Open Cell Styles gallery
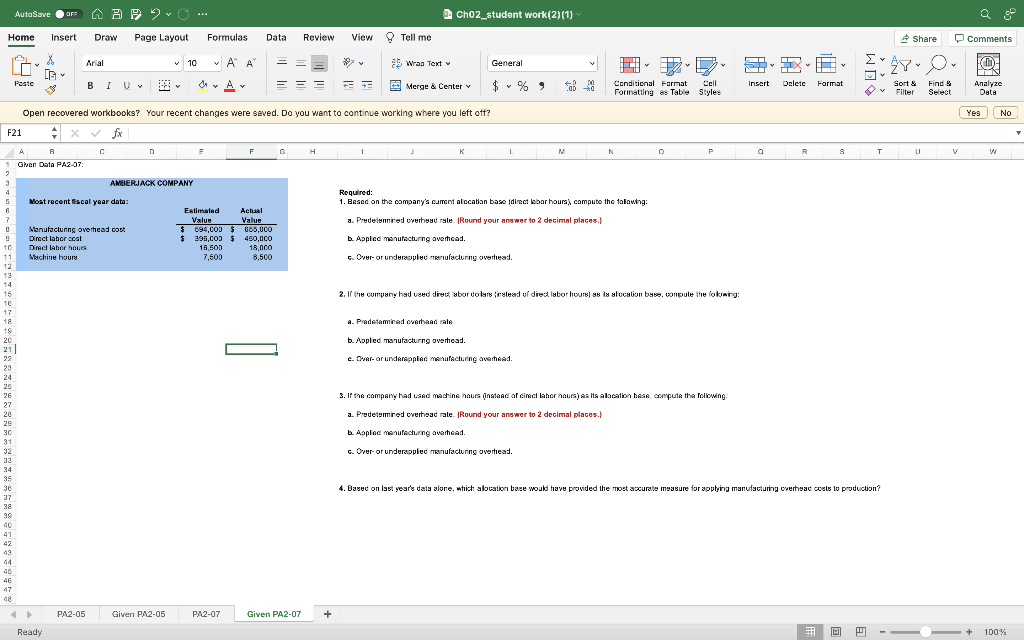This screenshot has width=1024, height=640. pyautogui.click(x=709, y=76)
